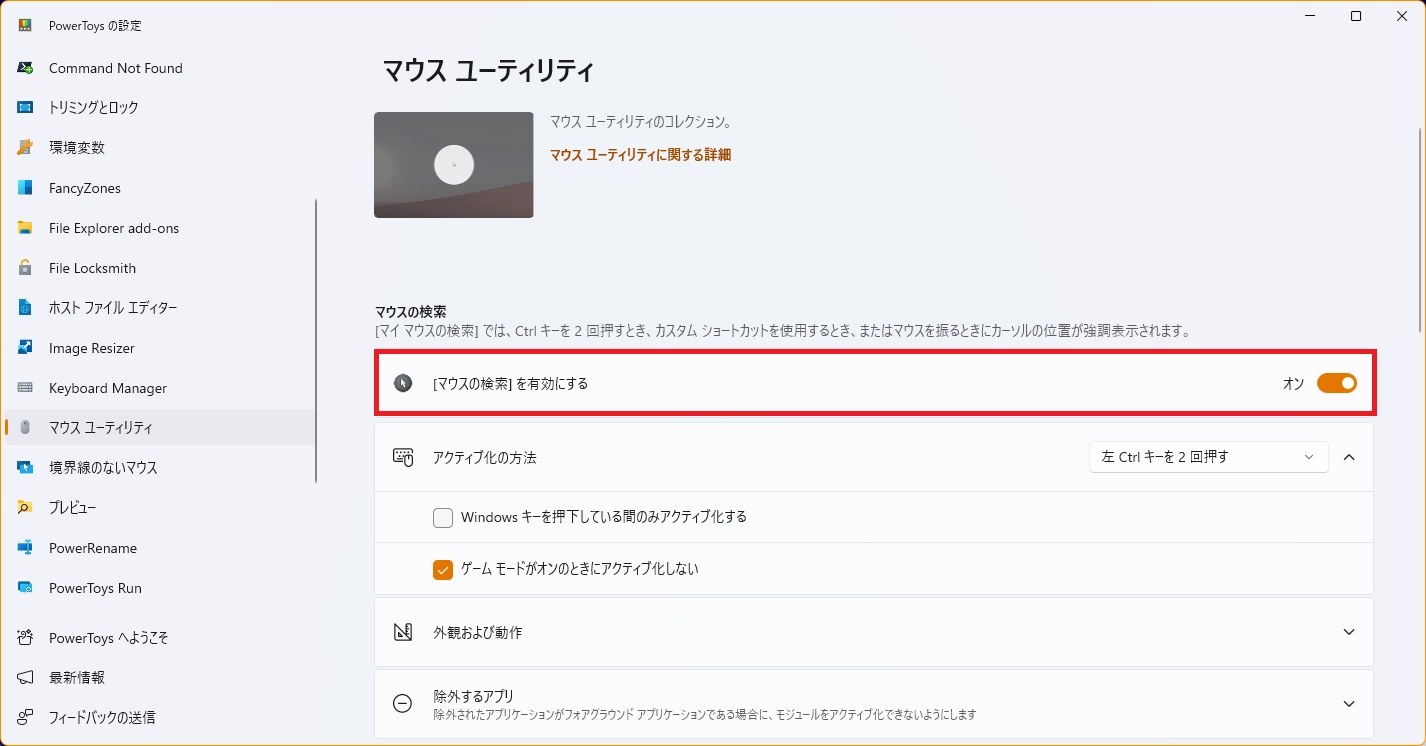Open the 左 Ctrl キーを 2 回押す dropdown
This screenshot has height=746, width=1426.
1208,457
